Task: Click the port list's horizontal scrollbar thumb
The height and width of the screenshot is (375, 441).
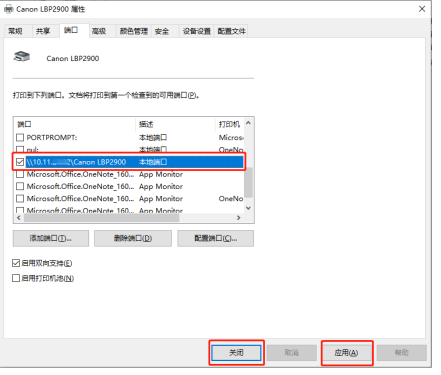Action: click(x=102, y=218)
